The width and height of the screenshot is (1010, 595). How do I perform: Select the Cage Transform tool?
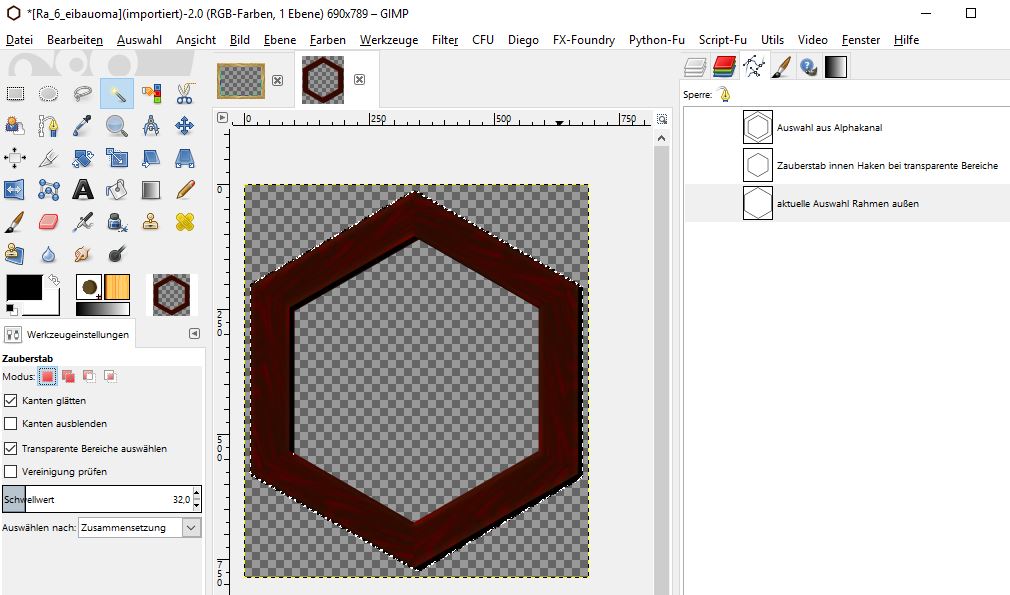pos(49,190)
